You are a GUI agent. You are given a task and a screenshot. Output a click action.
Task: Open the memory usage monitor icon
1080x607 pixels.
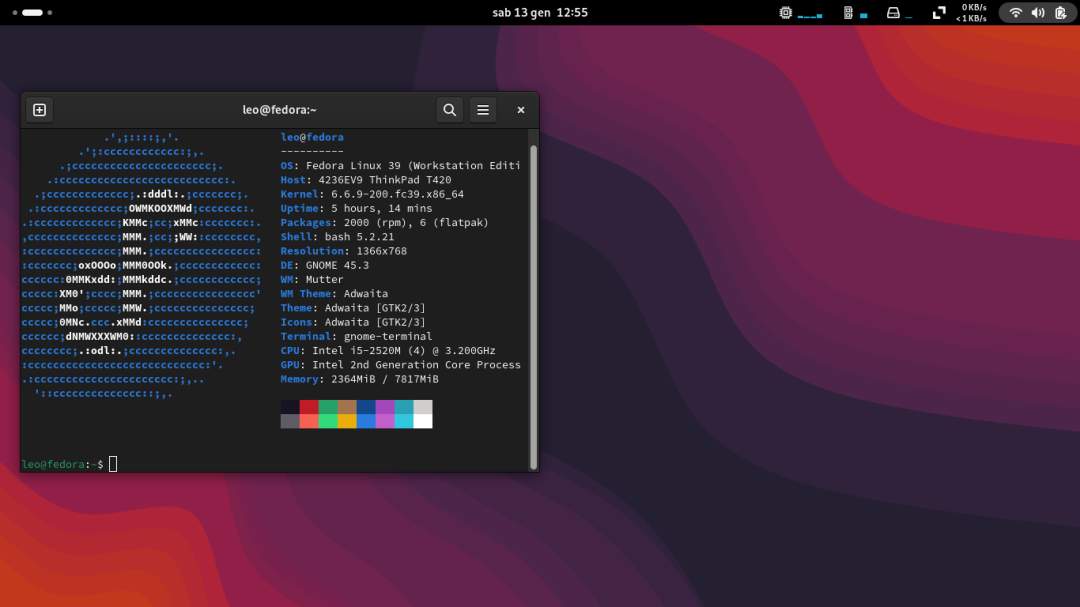(849, 12)
